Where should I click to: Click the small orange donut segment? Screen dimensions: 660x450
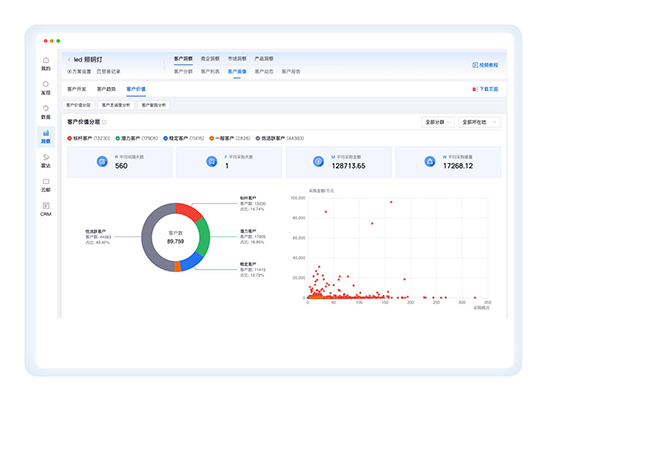178,266
